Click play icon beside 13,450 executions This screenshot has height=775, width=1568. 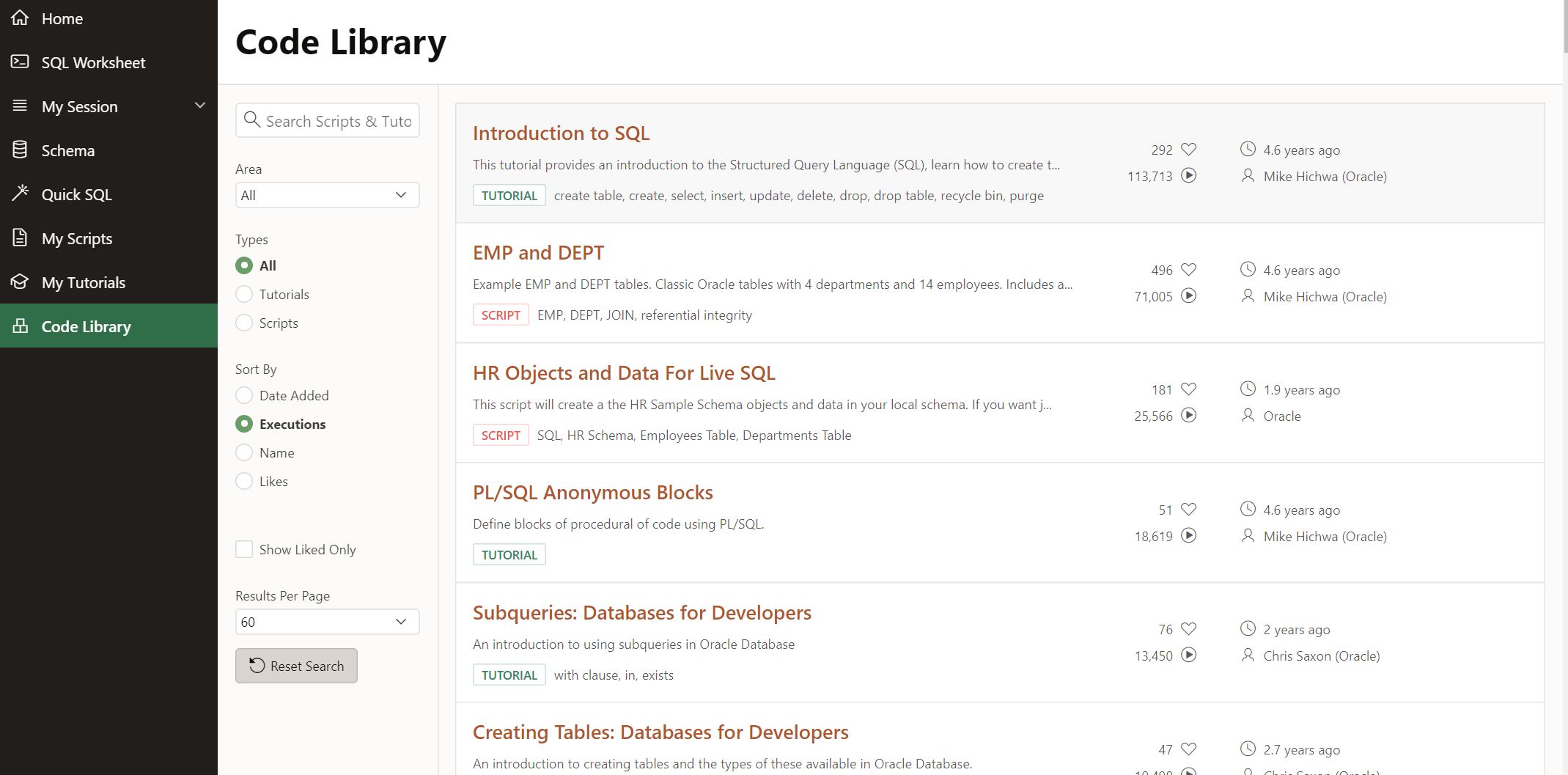point(1189,655)
